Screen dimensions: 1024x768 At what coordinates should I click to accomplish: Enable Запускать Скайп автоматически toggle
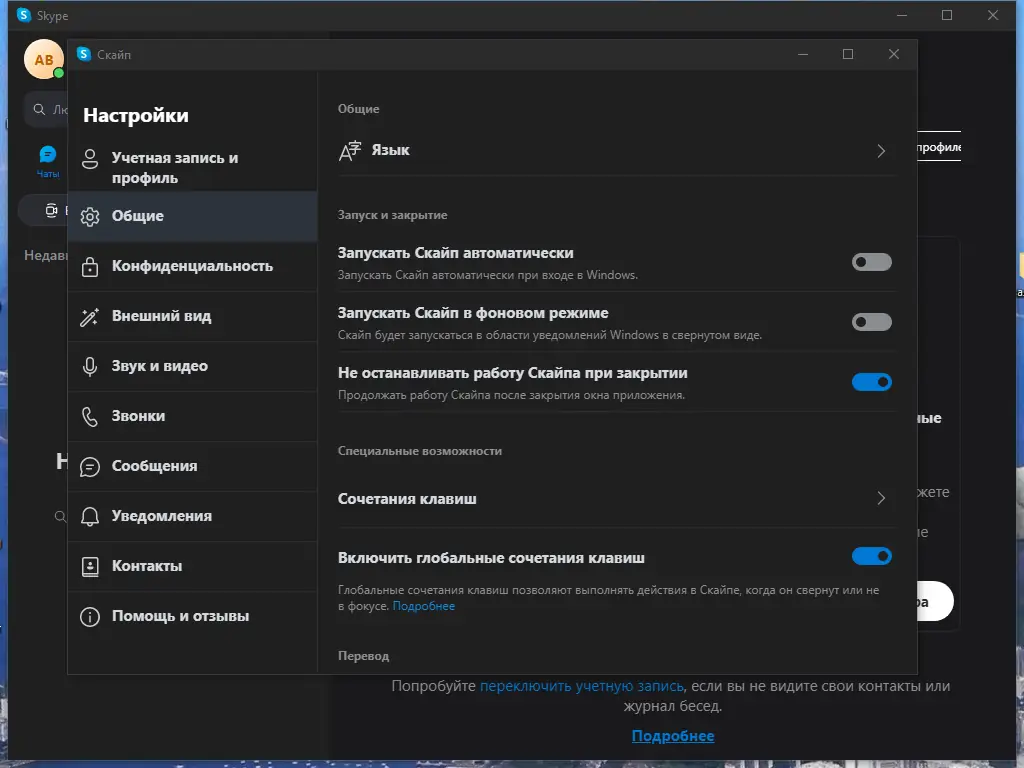[x=871, y=262]
